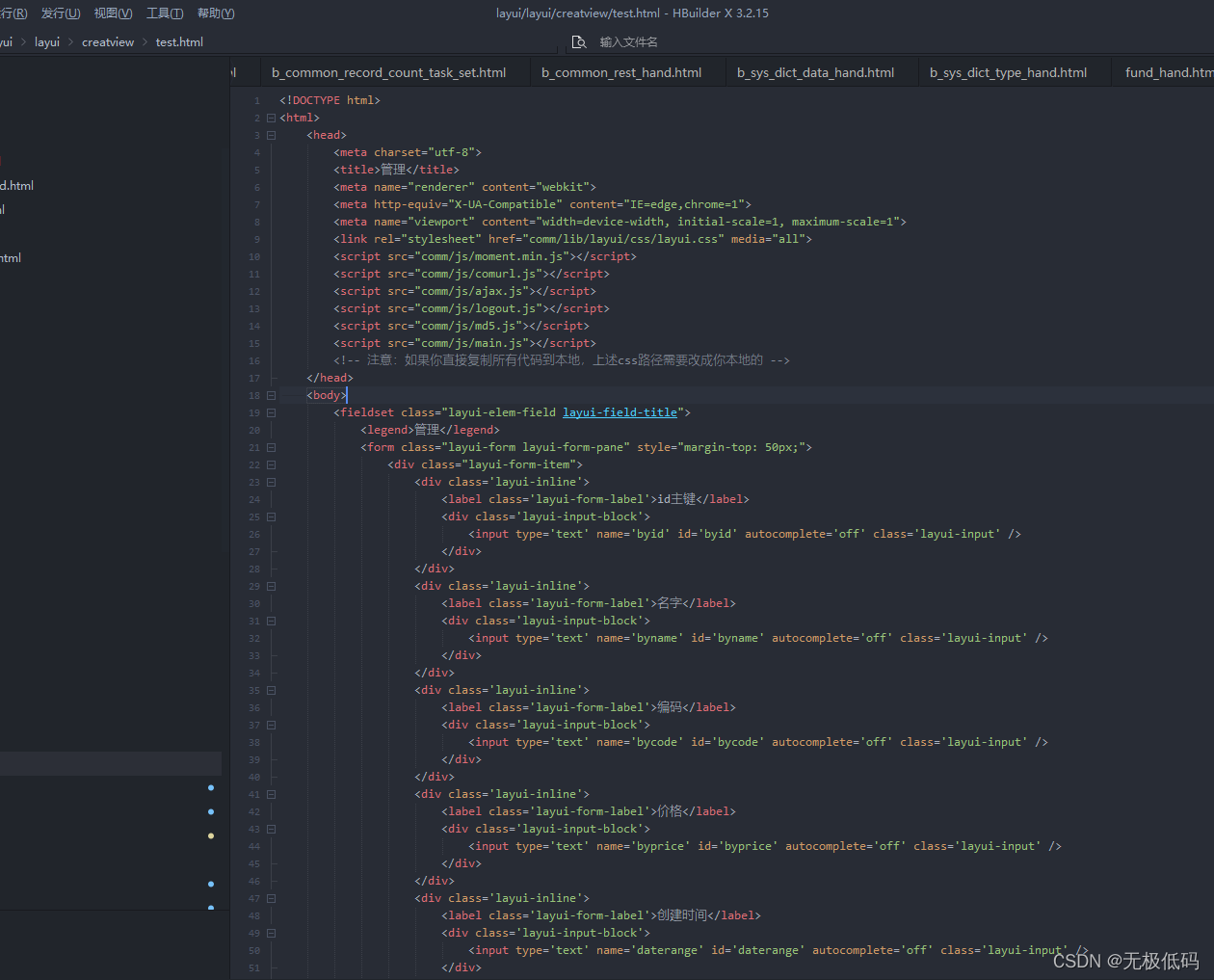The image size is (1214, 980).
Task: Switch to b_common_record_count_task_set.html tab
Action: (389, 72)
